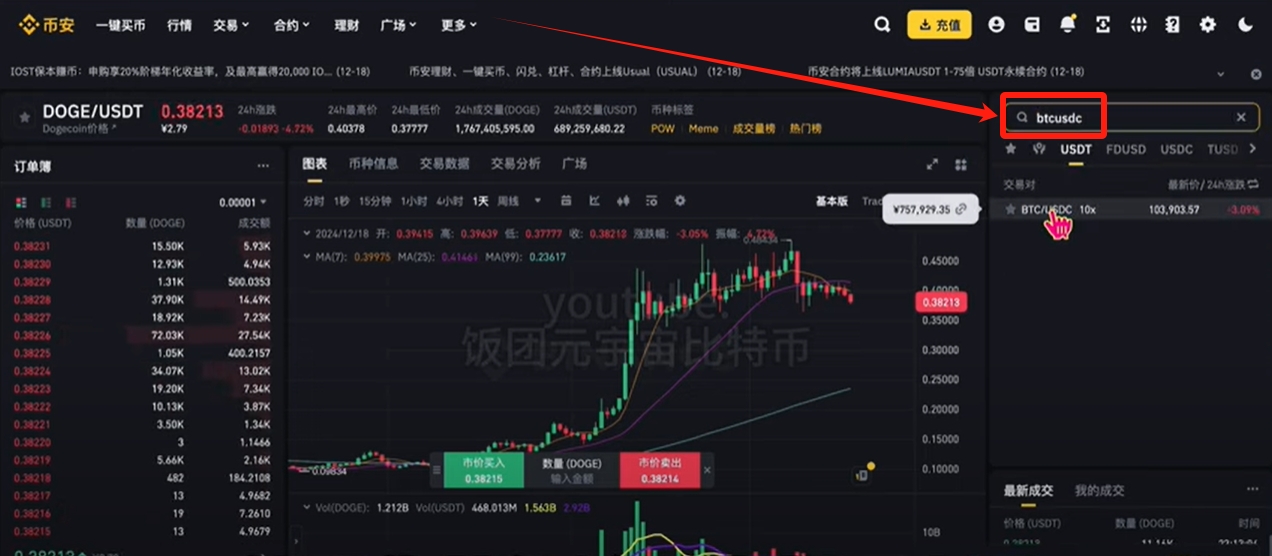
Task: Toggle dark mode moon icon
Action: tap(1244, 25)
